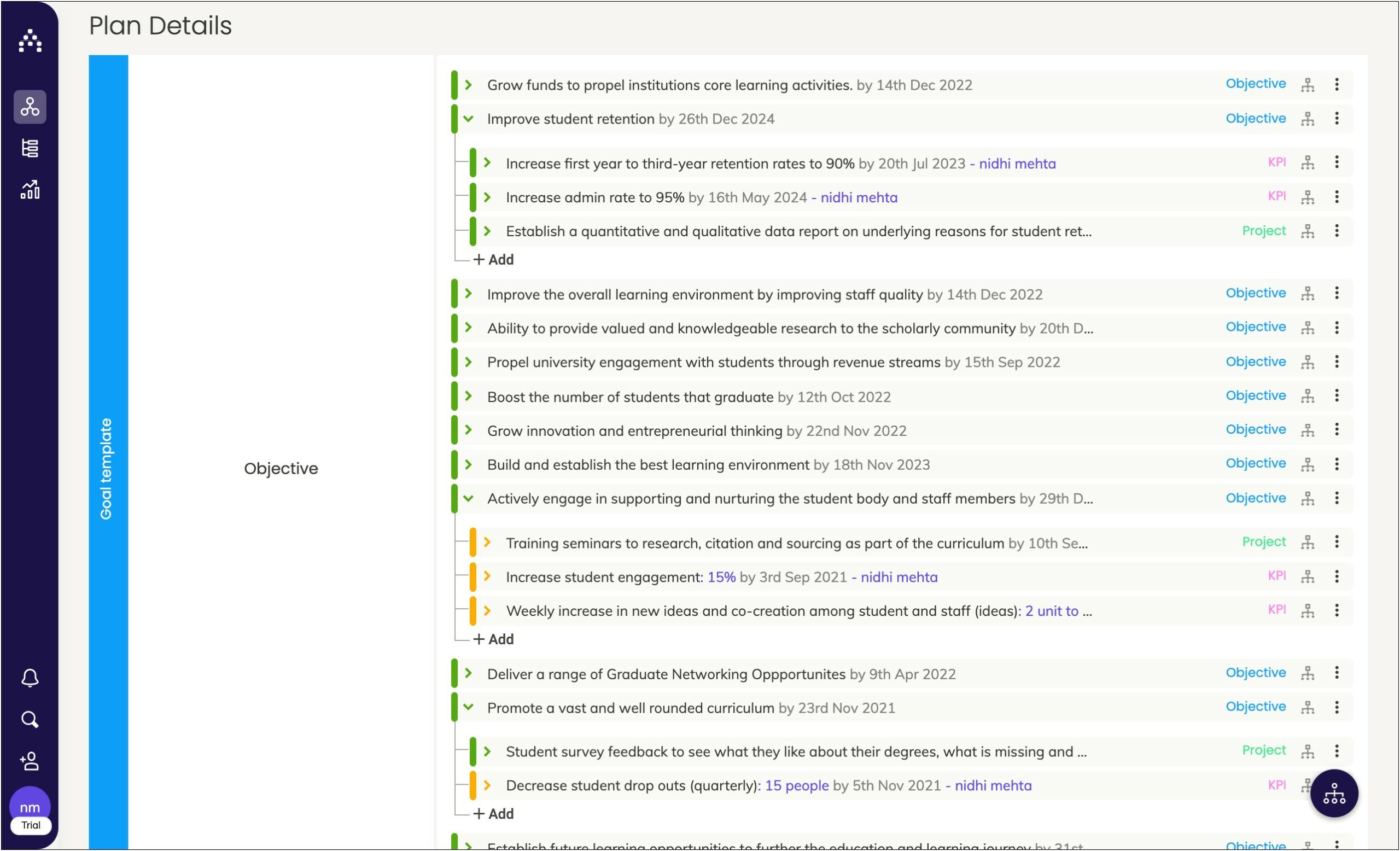The image size is (1400, 851).
Task: Collapse Promote vast well rounded curriculum
Action: click(469, 707)
